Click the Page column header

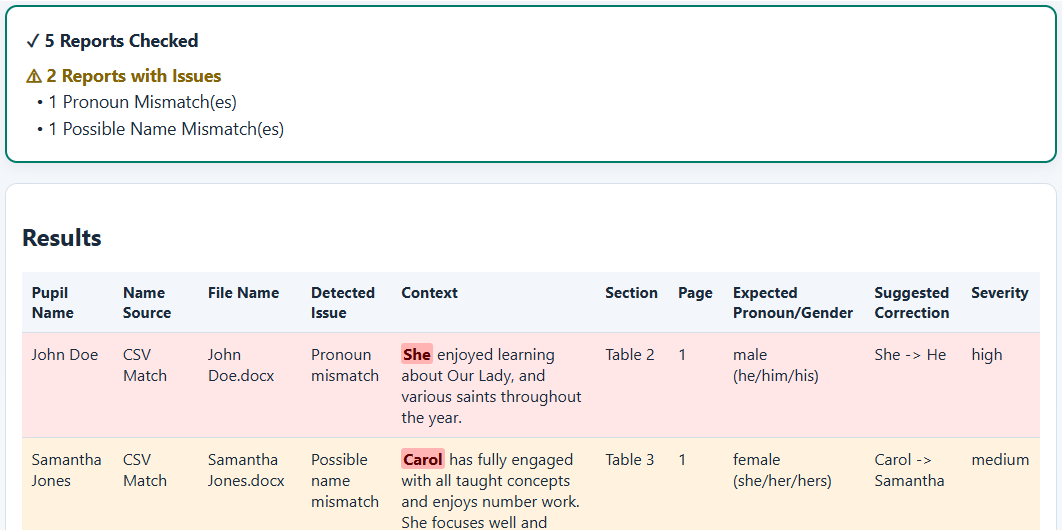tap(696, 293)
